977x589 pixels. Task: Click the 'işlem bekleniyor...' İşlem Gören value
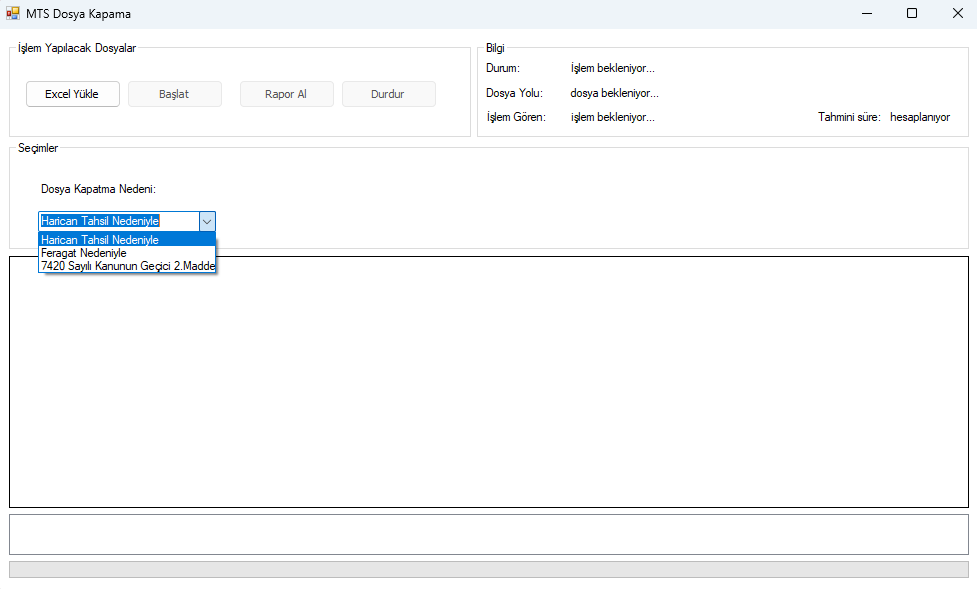pos(612,117)
